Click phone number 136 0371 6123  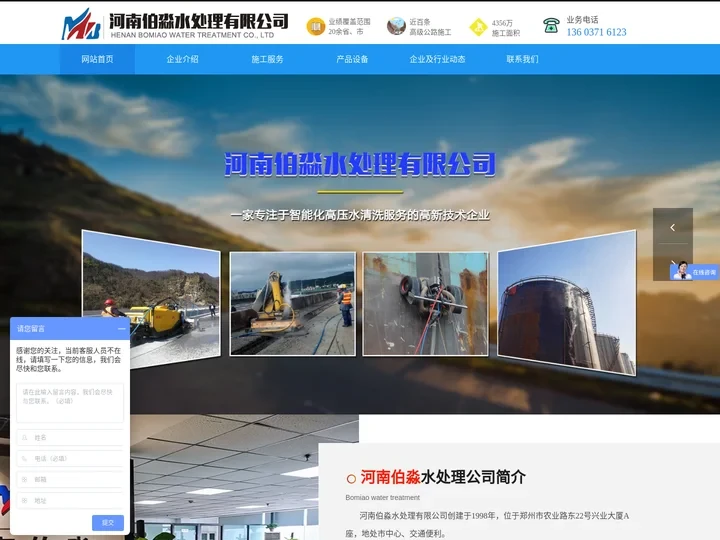(x=596, y=32)
